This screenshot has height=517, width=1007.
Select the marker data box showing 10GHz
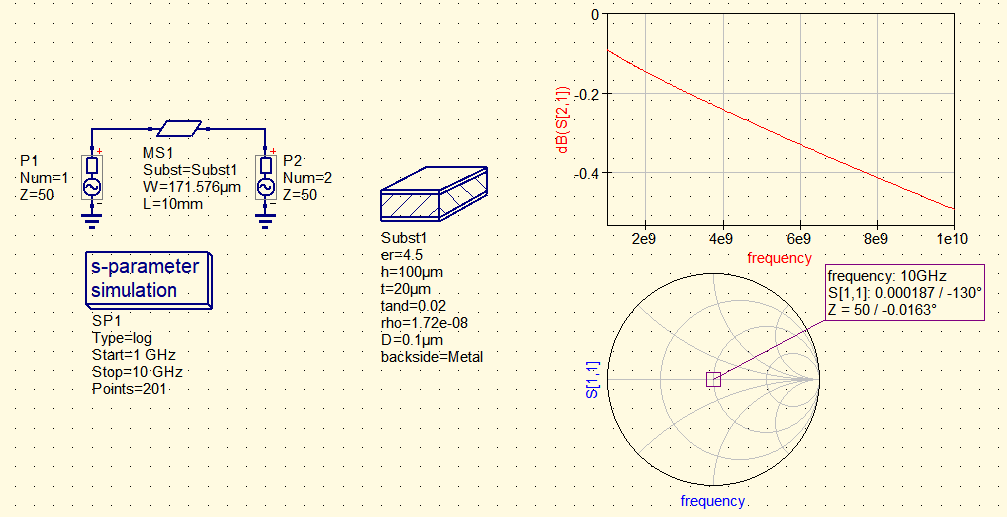(x=905, y=292)
